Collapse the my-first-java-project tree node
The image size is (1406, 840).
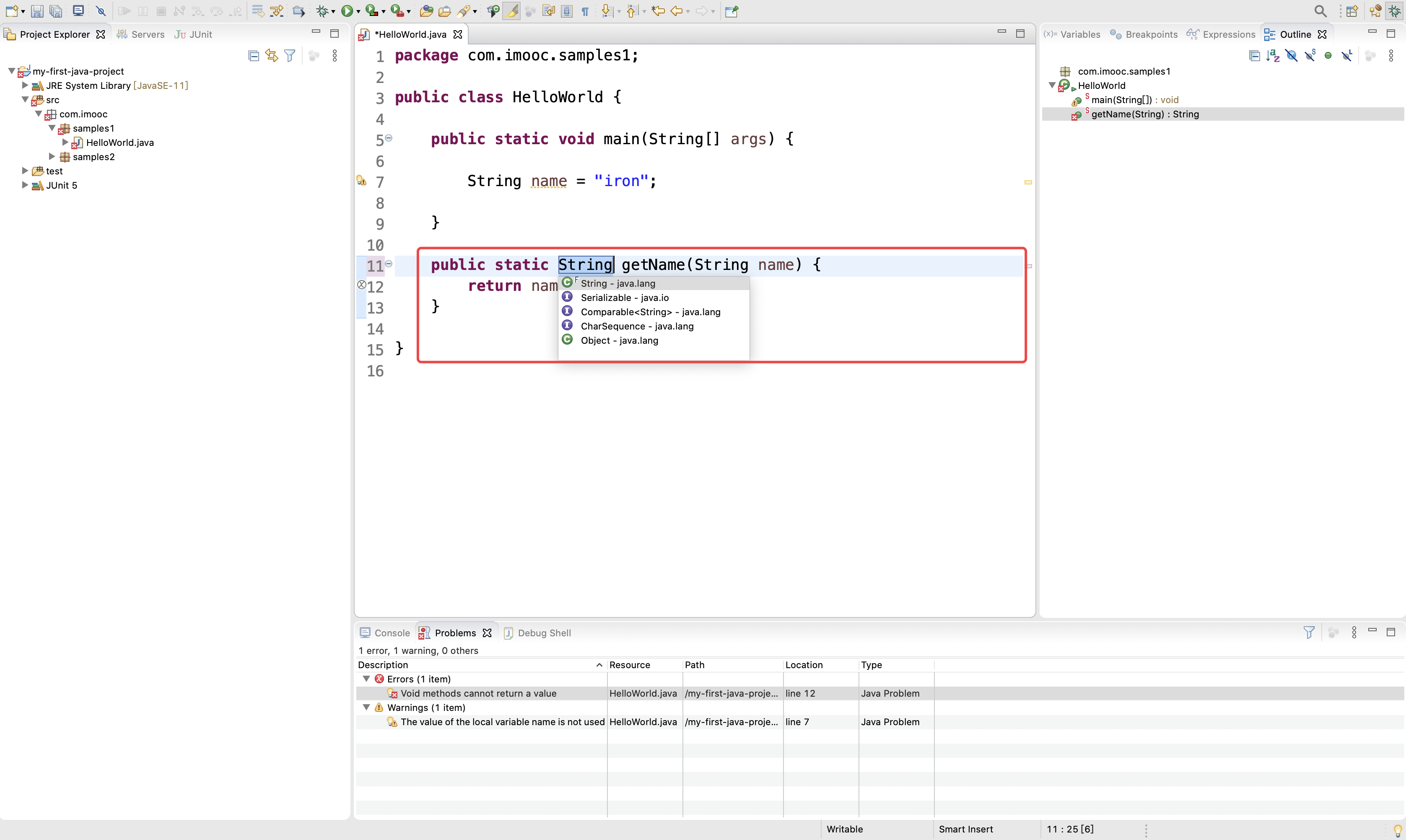point(11,71)
